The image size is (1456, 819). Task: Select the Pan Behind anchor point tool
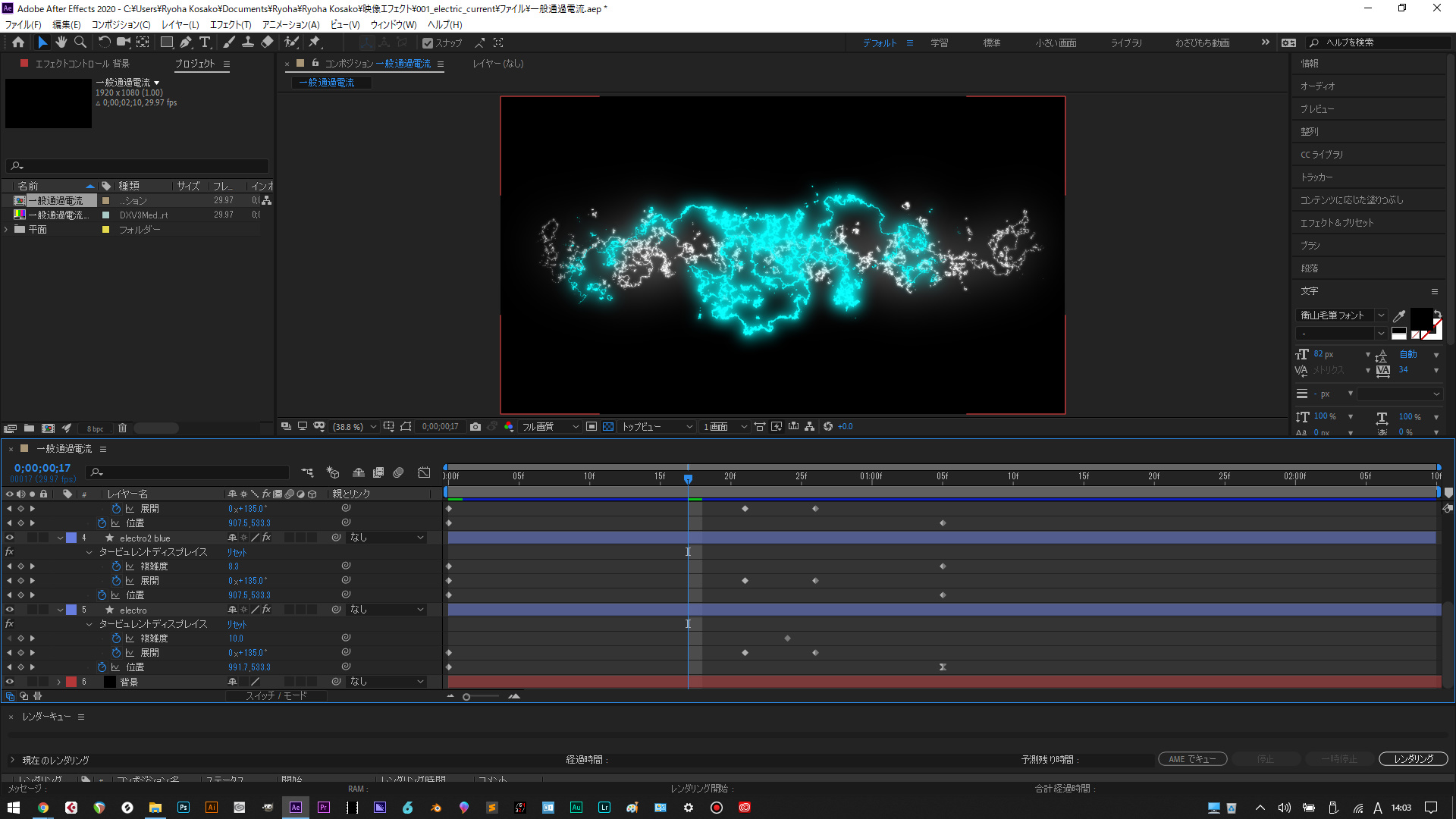[x=143, y=42]
